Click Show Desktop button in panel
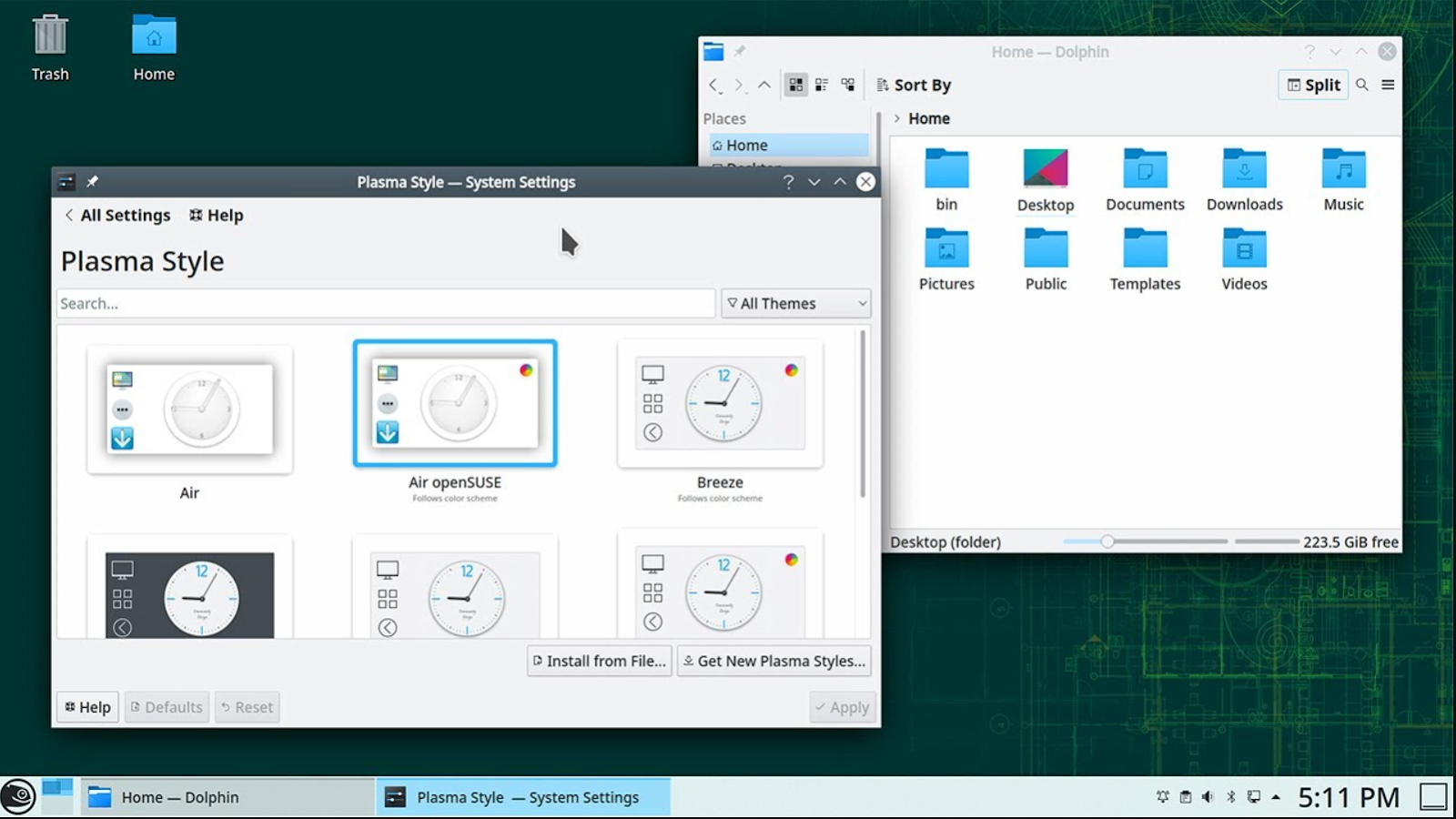Viewport: 1456px width, 819px height. click(1434, 797)
